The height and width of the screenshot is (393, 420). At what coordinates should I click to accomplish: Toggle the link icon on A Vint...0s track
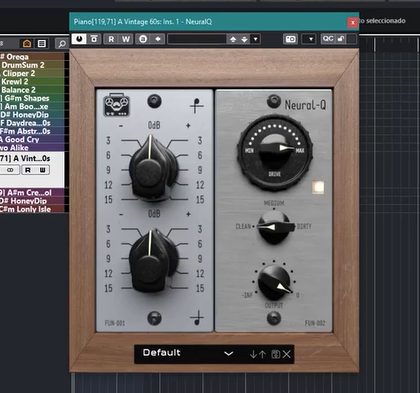[x=10, y=170]
